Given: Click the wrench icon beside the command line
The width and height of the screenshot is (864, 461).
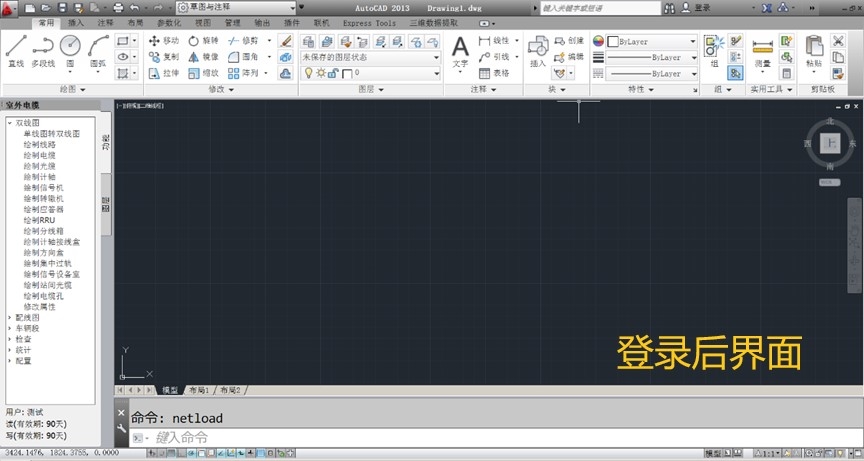Looking at the screenshot, I should [122, 428].
